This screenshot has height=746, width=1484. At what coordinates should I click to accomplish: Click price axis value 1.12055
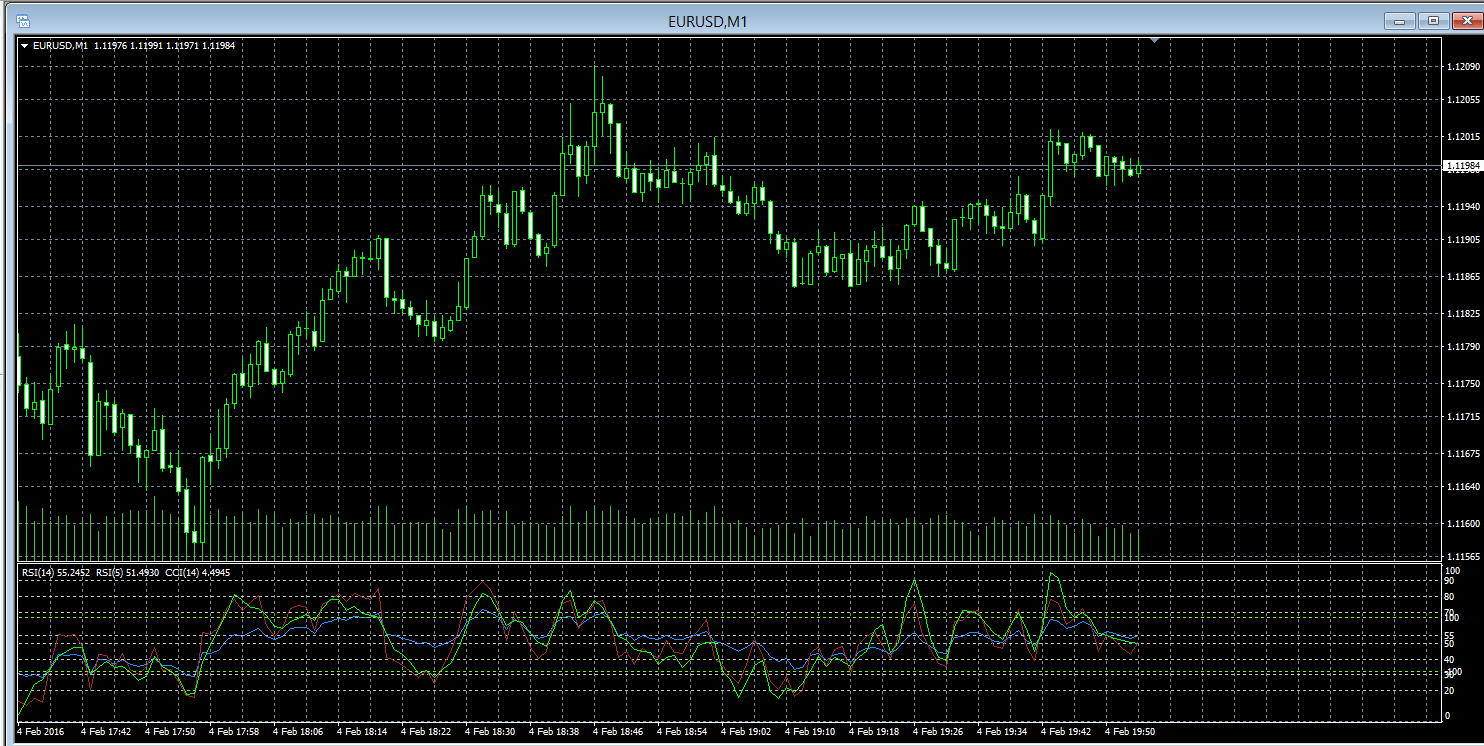pos(1462,100)
